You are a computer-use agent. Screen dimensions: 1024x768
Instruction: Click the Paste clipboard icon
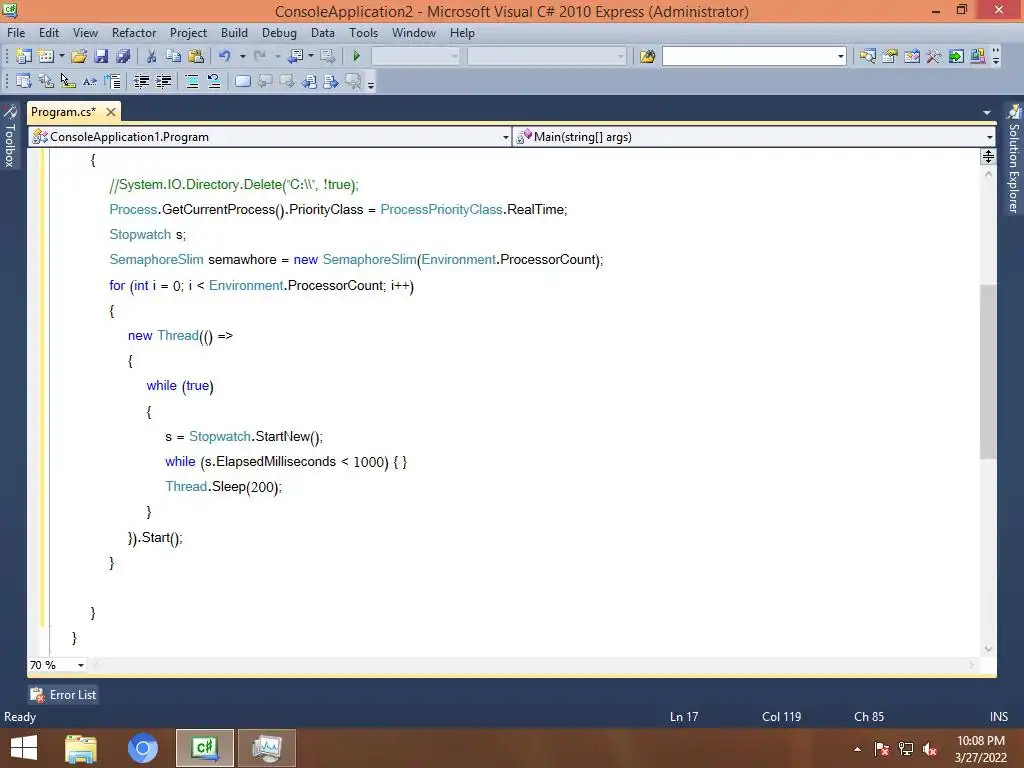point(195,56)
